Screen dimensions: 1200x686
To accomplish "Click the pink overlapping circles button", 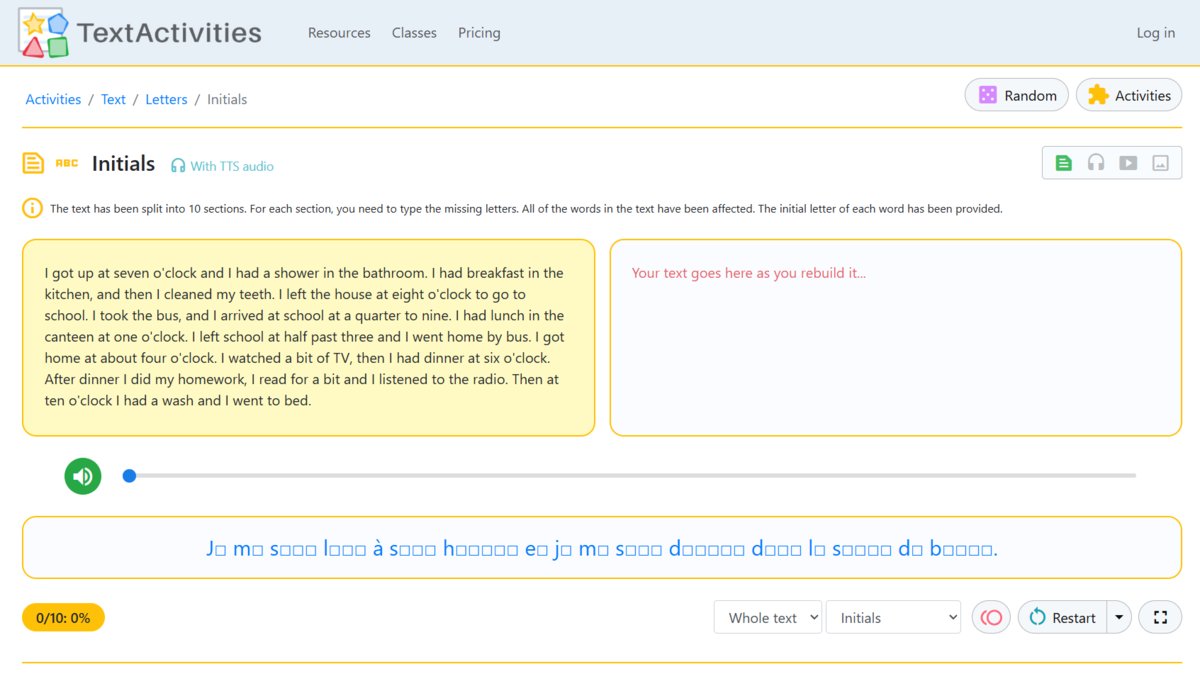I will pos(991,618).
